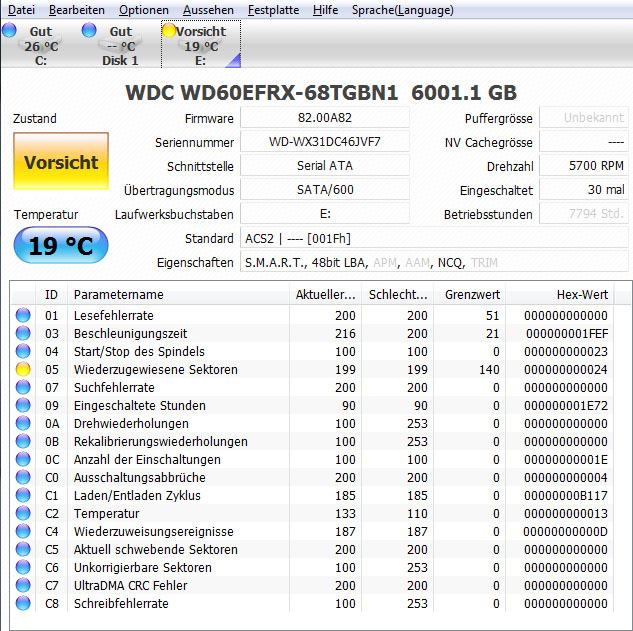Click the serial number field WD-WX31DC46JVF7

(x=325, y=142)
